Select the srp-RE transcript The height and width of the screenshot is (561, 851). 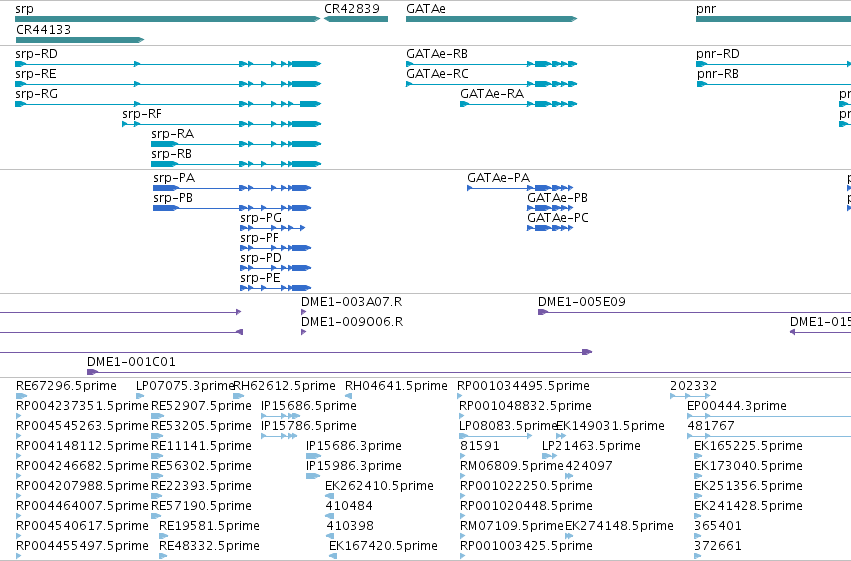[168, 84]
